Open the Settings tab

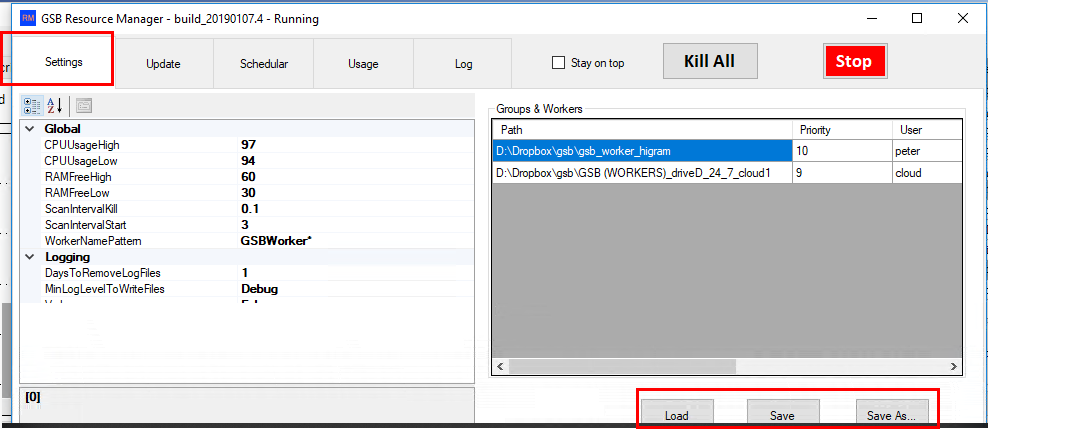coord(63,62)
